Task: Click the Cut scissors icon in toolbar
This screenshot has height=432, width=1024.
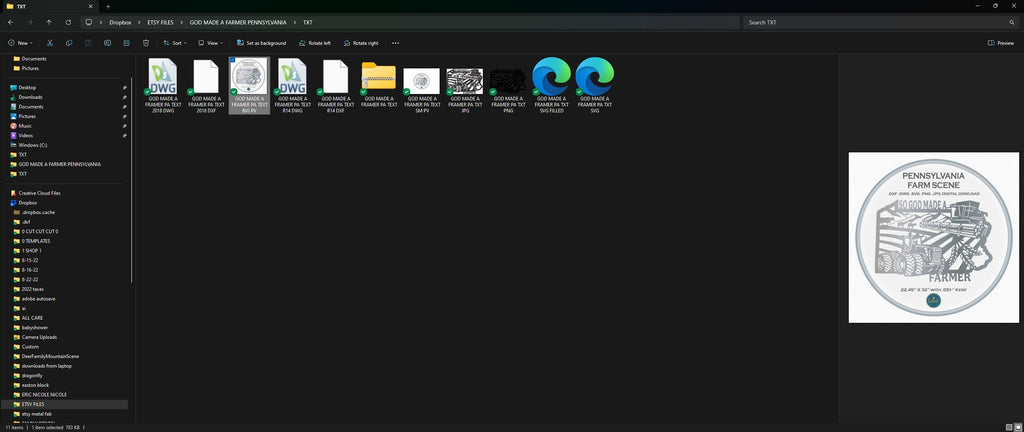Action: (x=50, y=43)
